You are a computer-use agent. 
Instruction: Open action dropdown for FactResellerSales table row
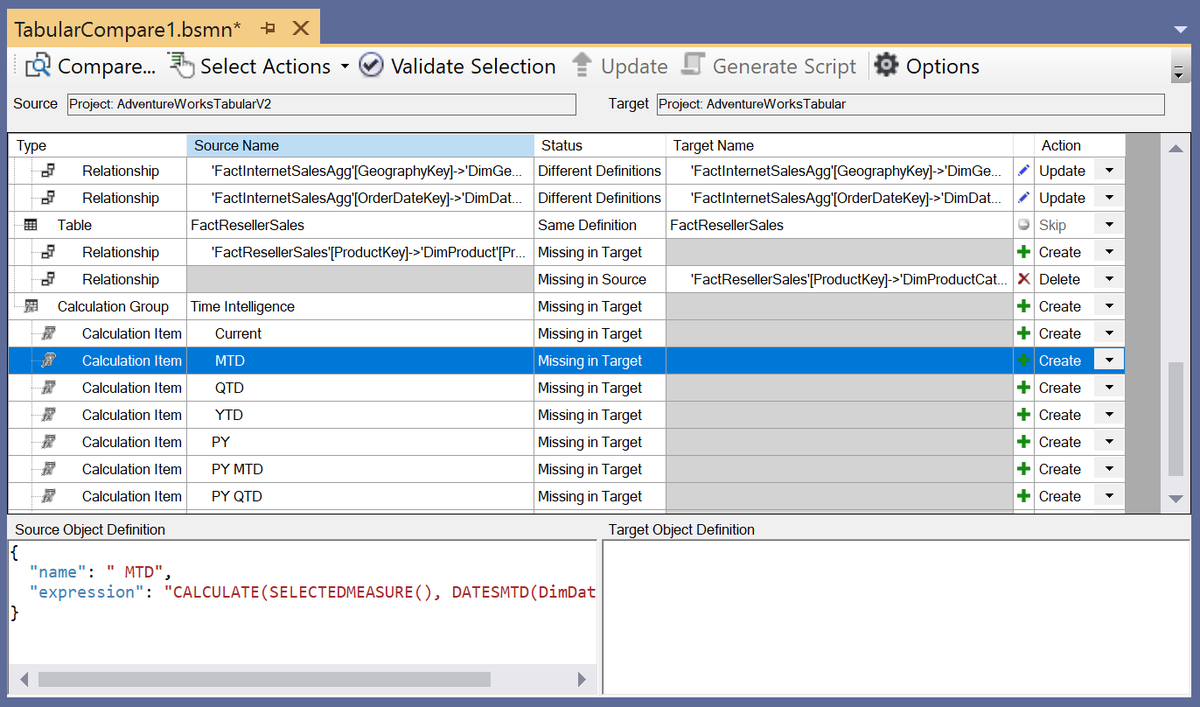click(x=1109, y=225)
